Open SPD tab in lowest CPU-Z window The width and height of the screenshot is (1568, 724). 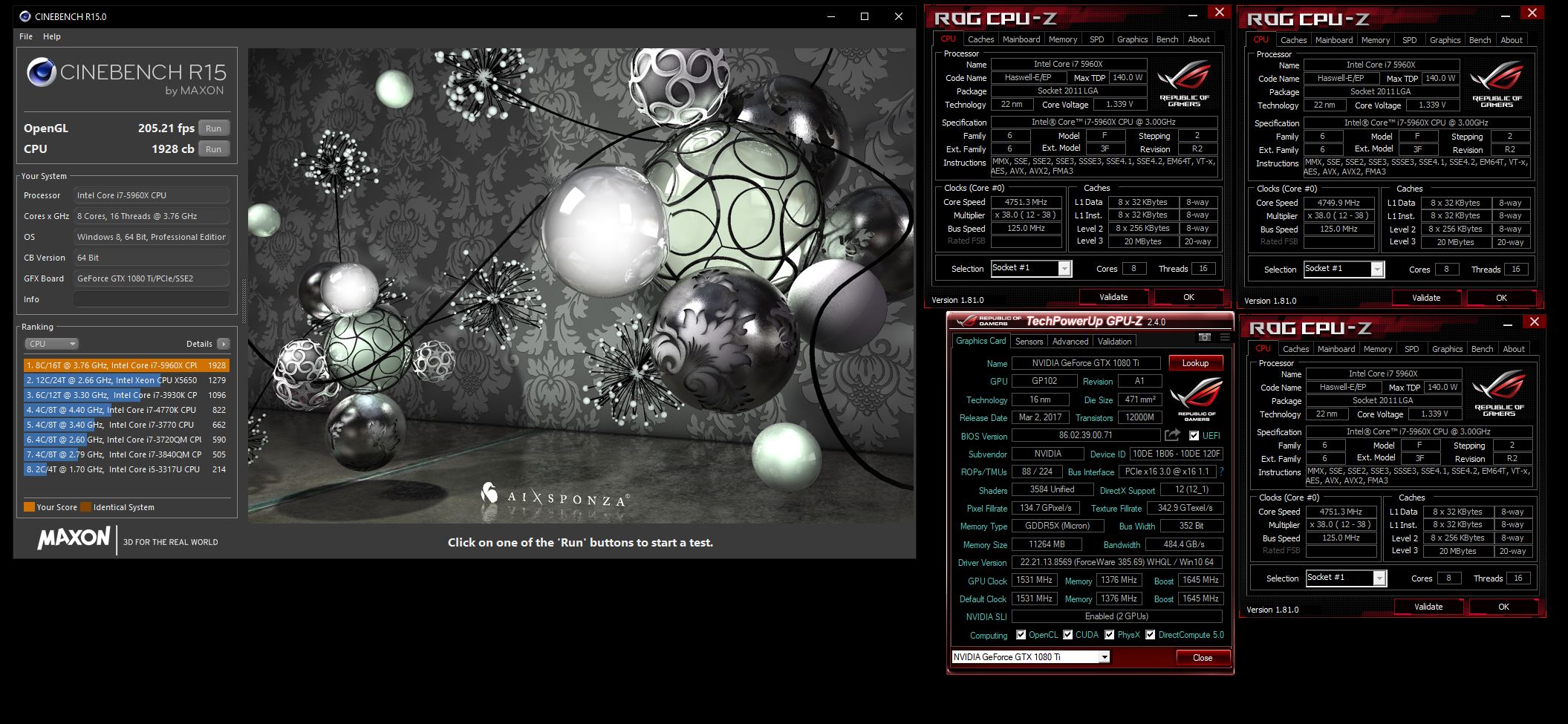point(1411,349)
